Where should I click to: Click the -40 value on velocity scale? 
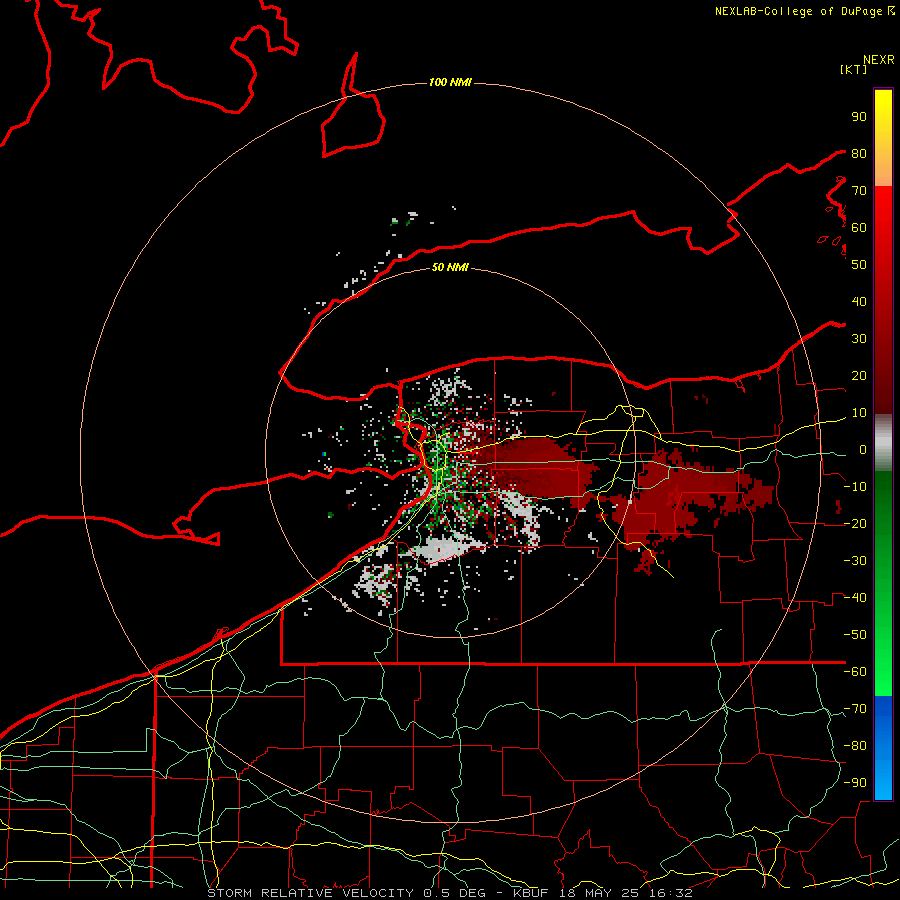[x=855, y=598]
